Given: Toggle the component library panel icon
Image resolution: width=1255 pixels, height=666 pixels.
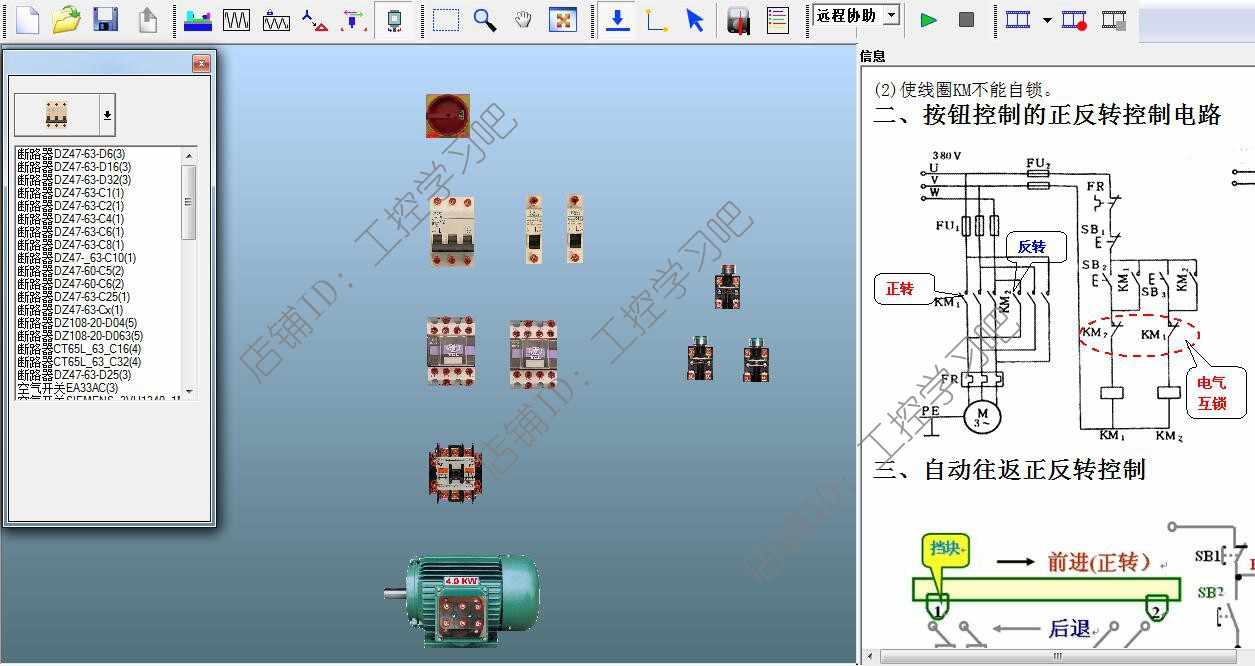Looking at the screenshot, I should point(393,19).
